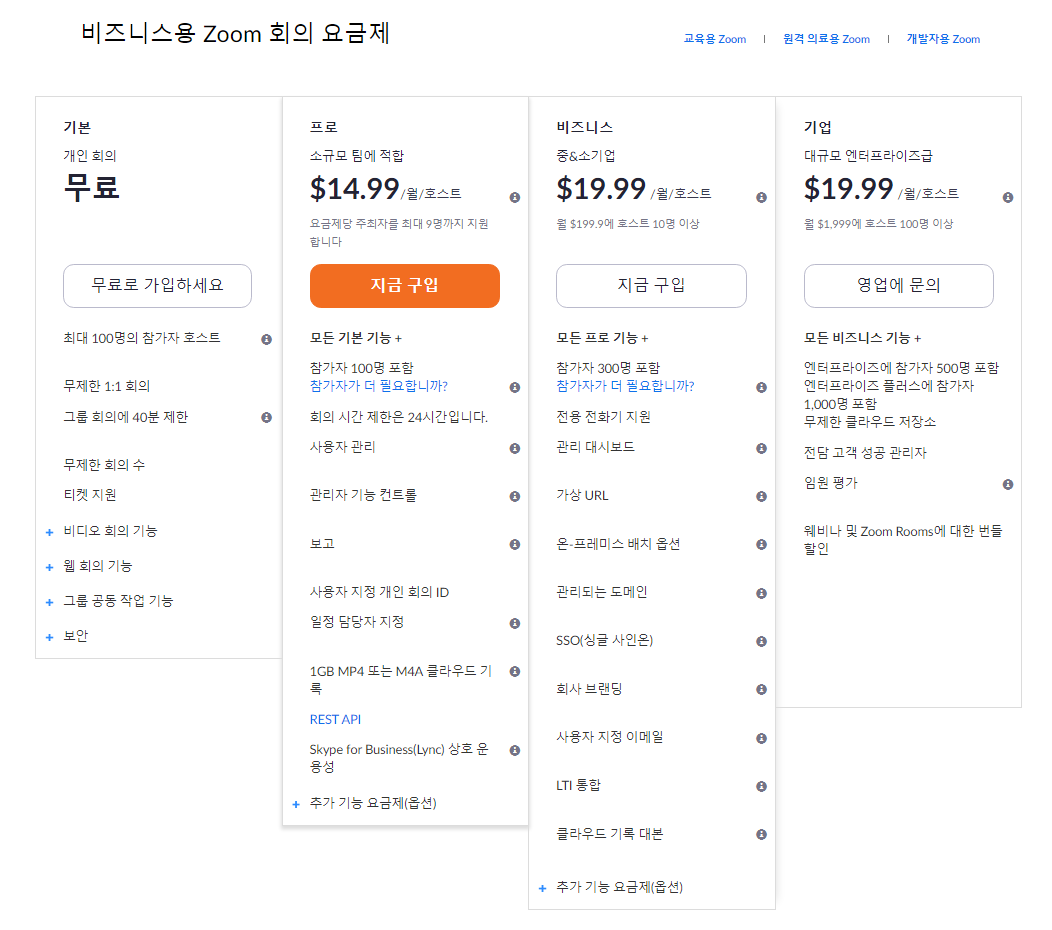Open 교육용 Zoom link
The height and width of the screenshot is (930, 1052).
click(715, 39)
